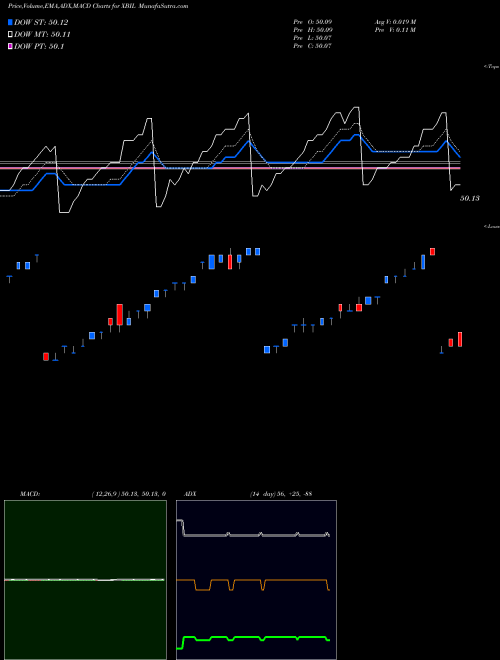Click the last red candlestick at far right
This screenshot has width=500, height=660.
460,339
